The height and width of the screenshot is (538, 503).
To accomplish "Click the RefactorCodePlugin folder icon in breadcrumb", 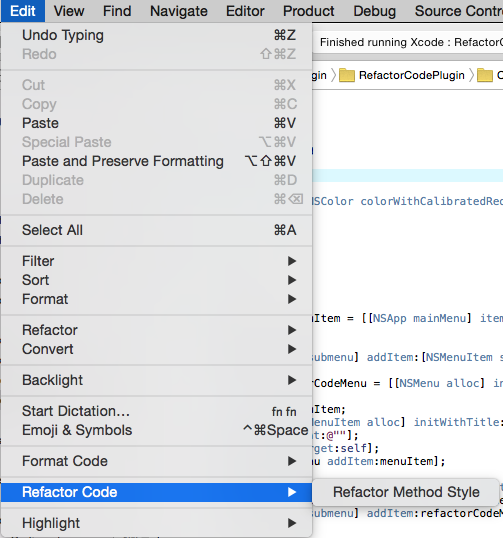I will point(347,75).
